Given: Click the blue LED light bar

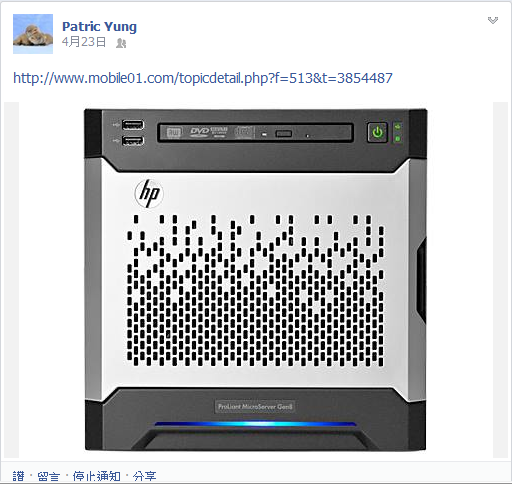Looking at the screenshot, I should pyautogui.click(x=255, y=424).
